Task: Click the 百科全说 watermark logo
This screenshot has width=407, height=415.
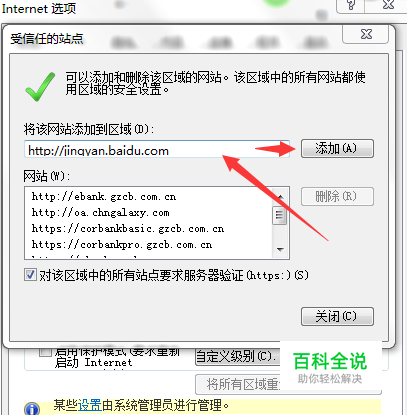Action: [x=330, y=367]
